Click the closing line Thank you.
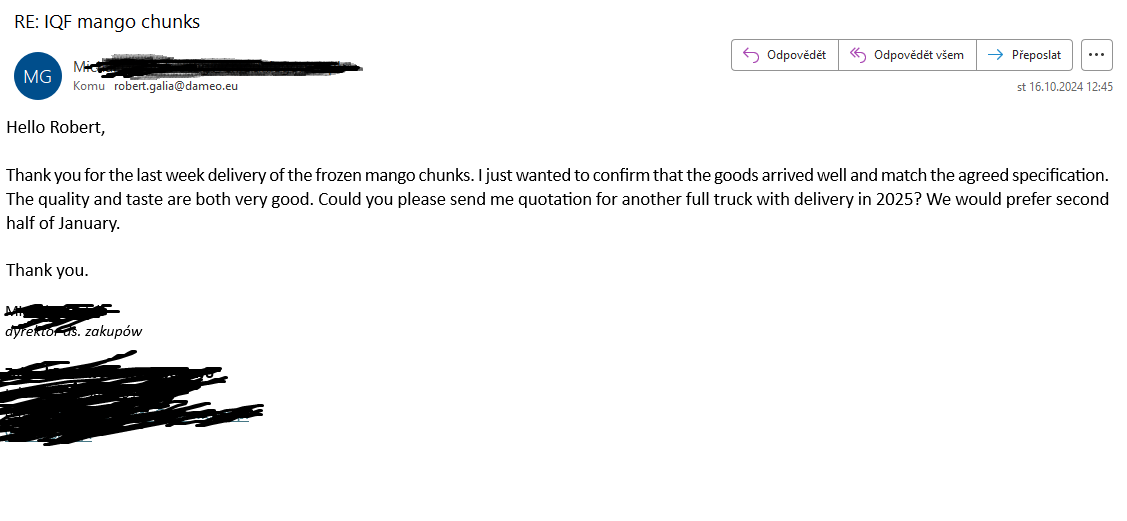This screenshot has height=521, width=1127. click(x=47, y=271)
